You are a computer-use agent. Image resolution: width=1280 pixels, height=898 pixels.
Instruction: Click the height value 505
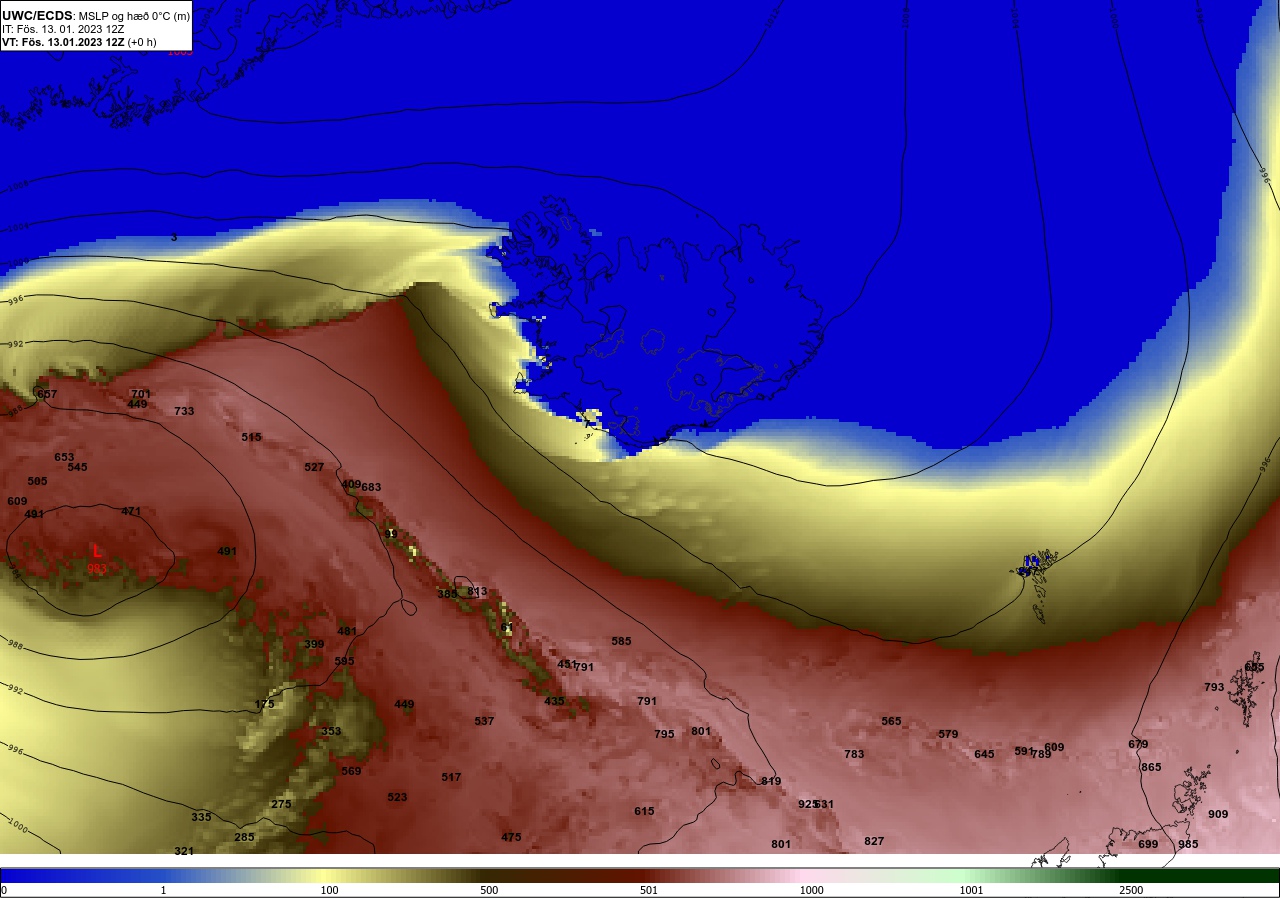(x=37, y=481)
